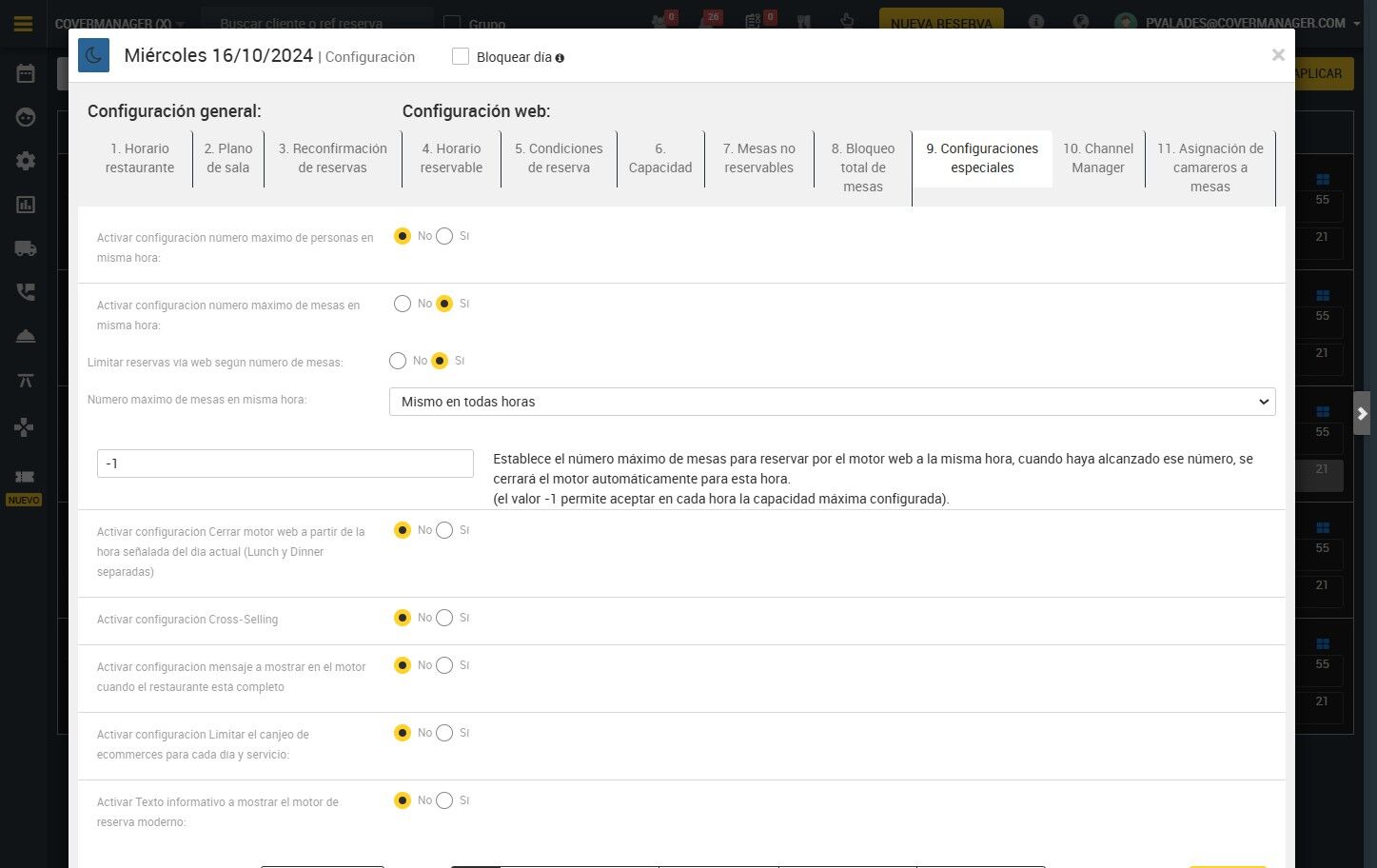1377x868 pixels.
Task: Open the phone calls sidebar icon
Action: [26, 292]
